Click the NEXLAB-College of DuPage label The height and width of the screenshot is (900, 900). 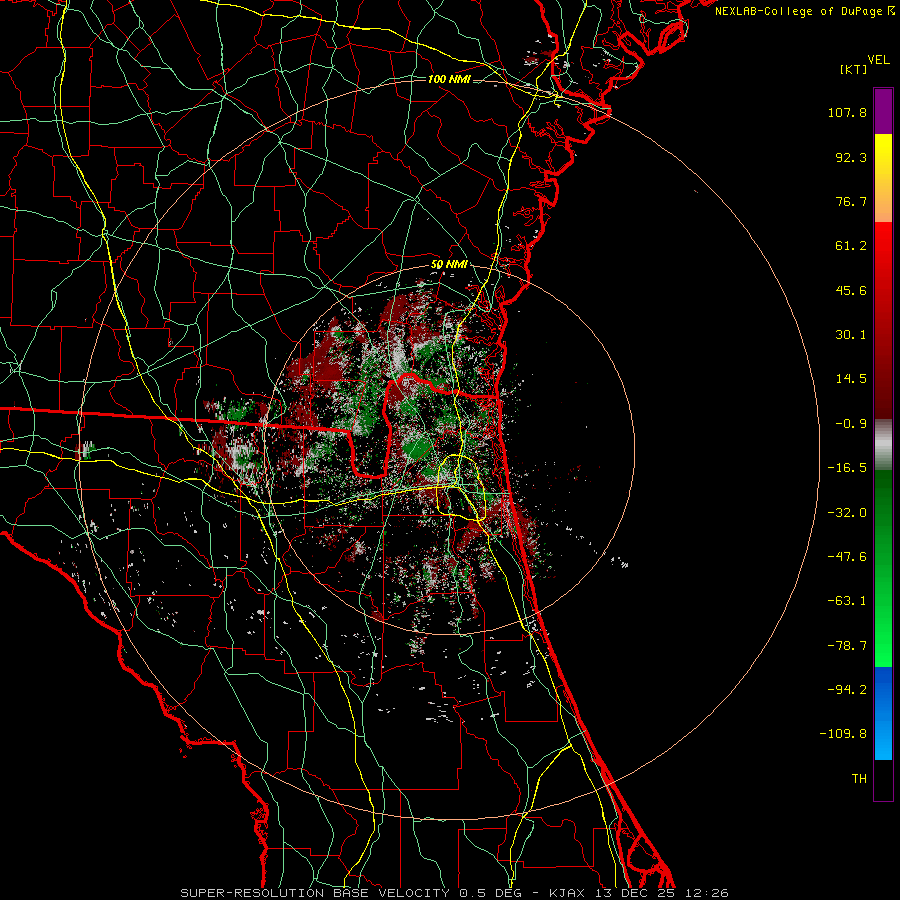click(804, 11)
